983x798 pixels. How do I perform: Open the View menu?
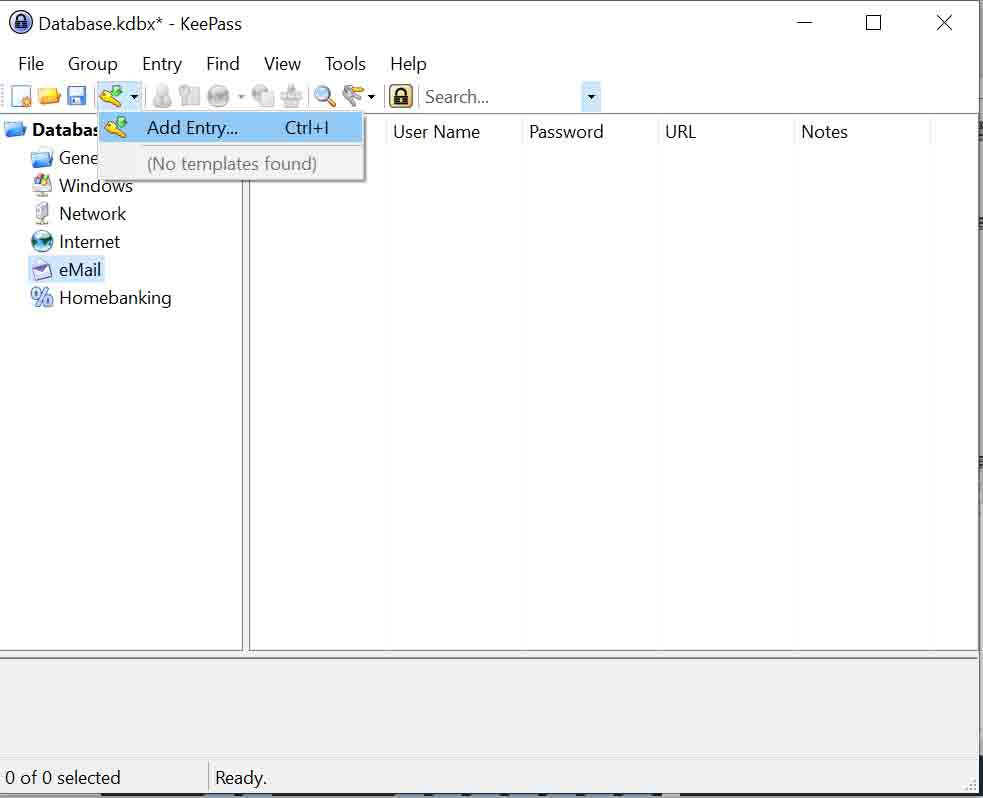pos(282,64)
